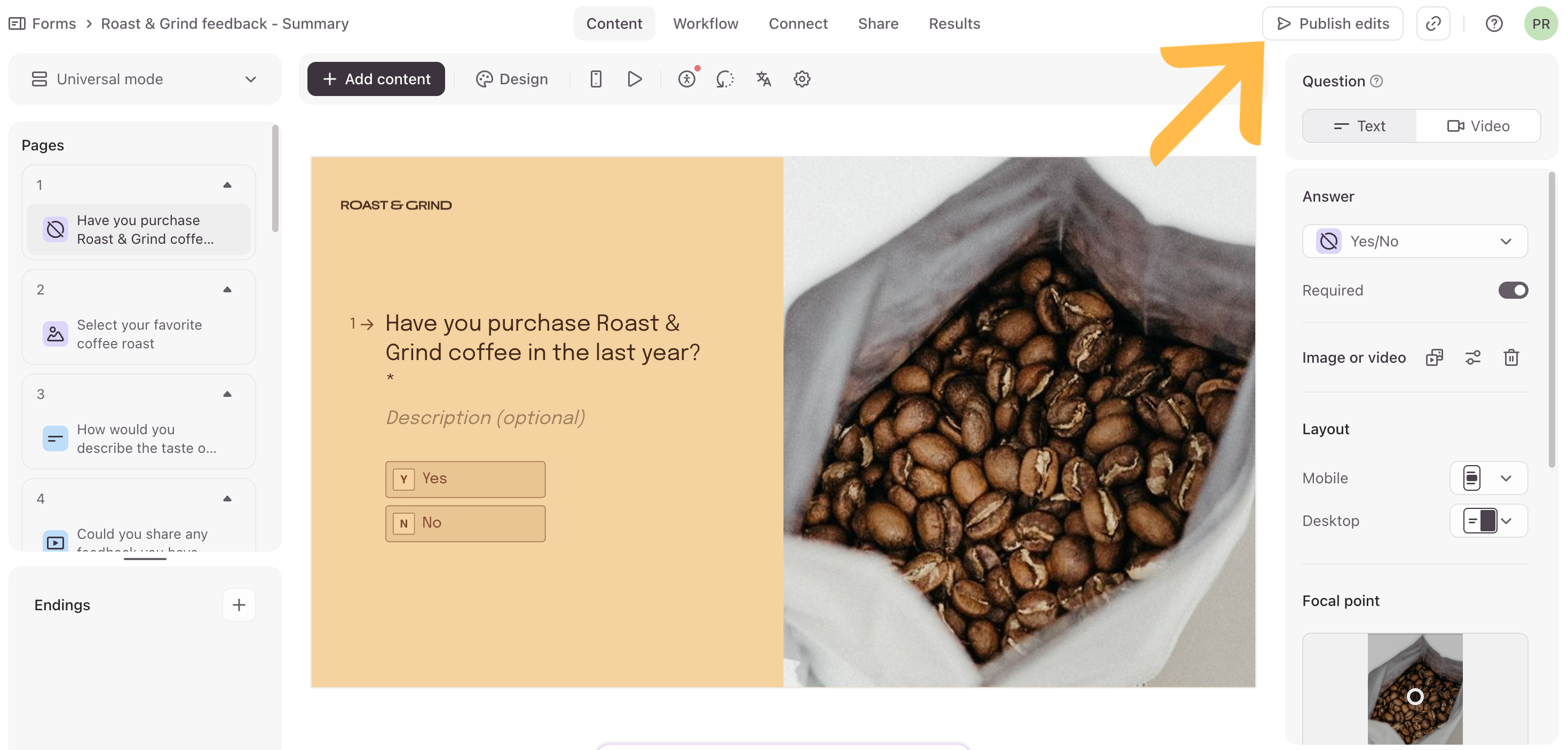
Task: Open the Results tab
Action: (x=954, y=23)
